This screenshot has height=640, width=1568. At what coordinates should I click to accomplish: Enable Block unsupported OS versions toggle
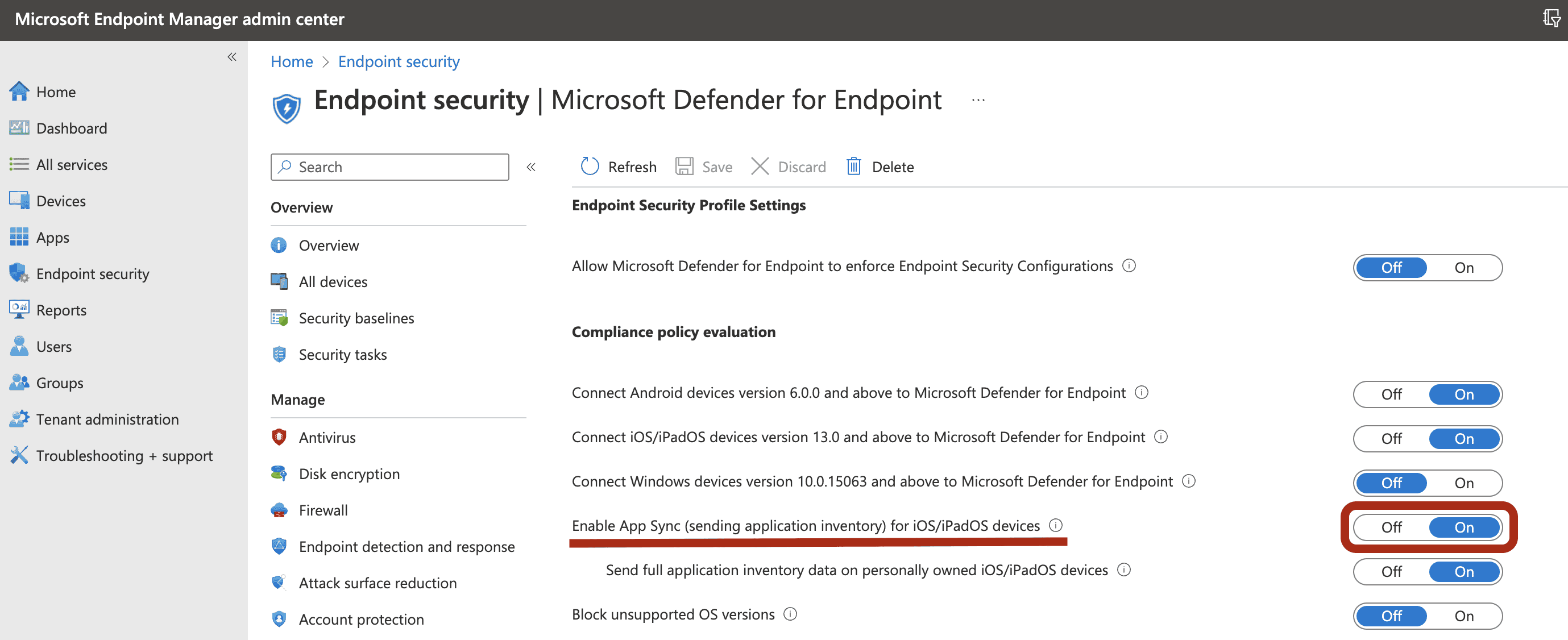pyautogui.click(x=1463, y=616)
